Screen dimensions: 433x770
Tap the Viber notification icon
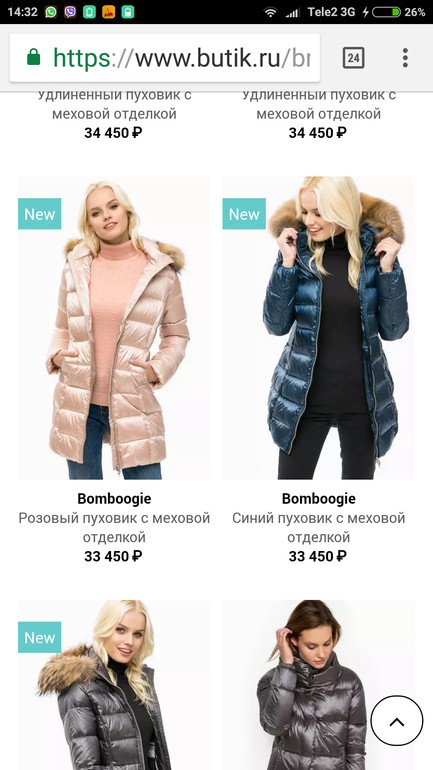click(70, 12)
